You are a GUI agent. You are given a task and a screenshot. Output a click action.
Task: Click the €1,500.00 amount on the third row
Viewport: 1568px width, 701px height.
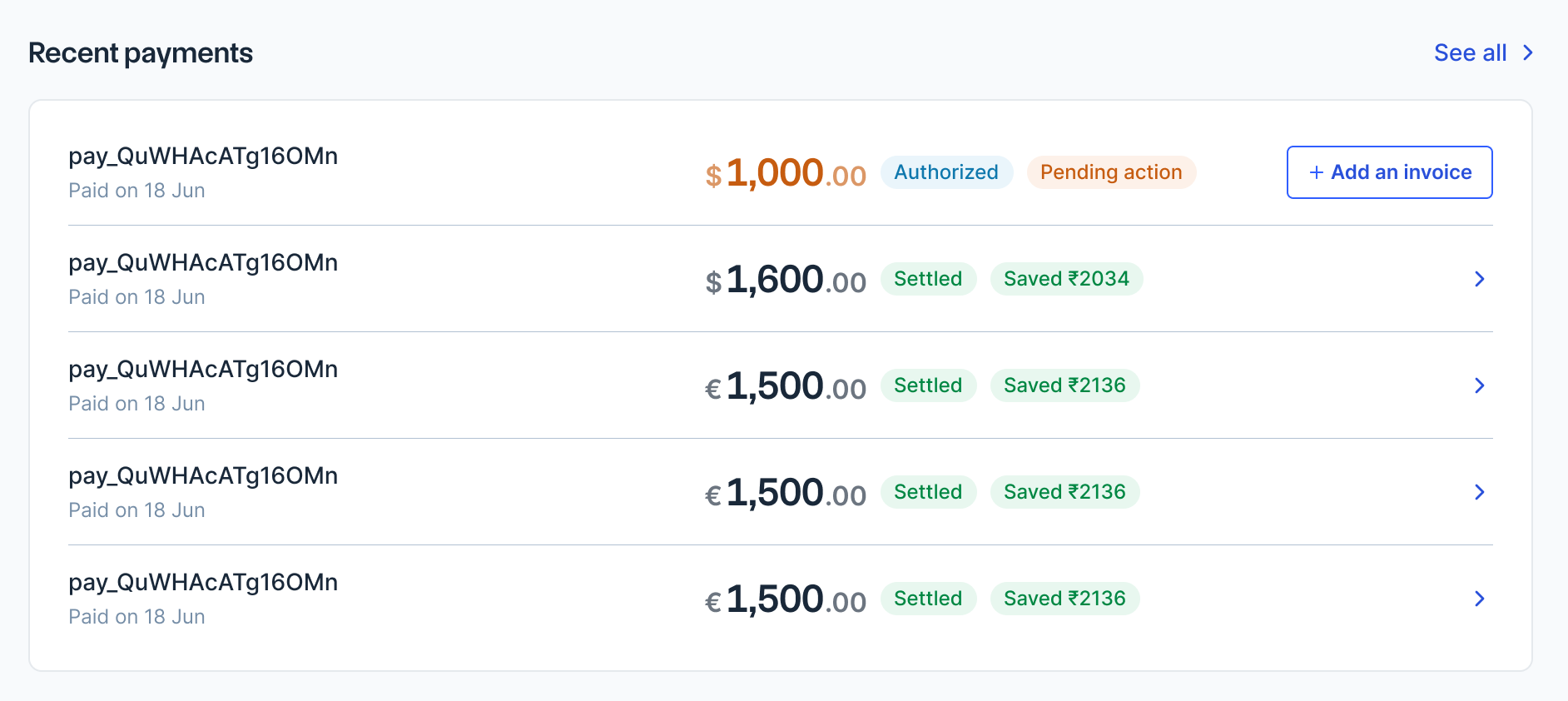786,385
